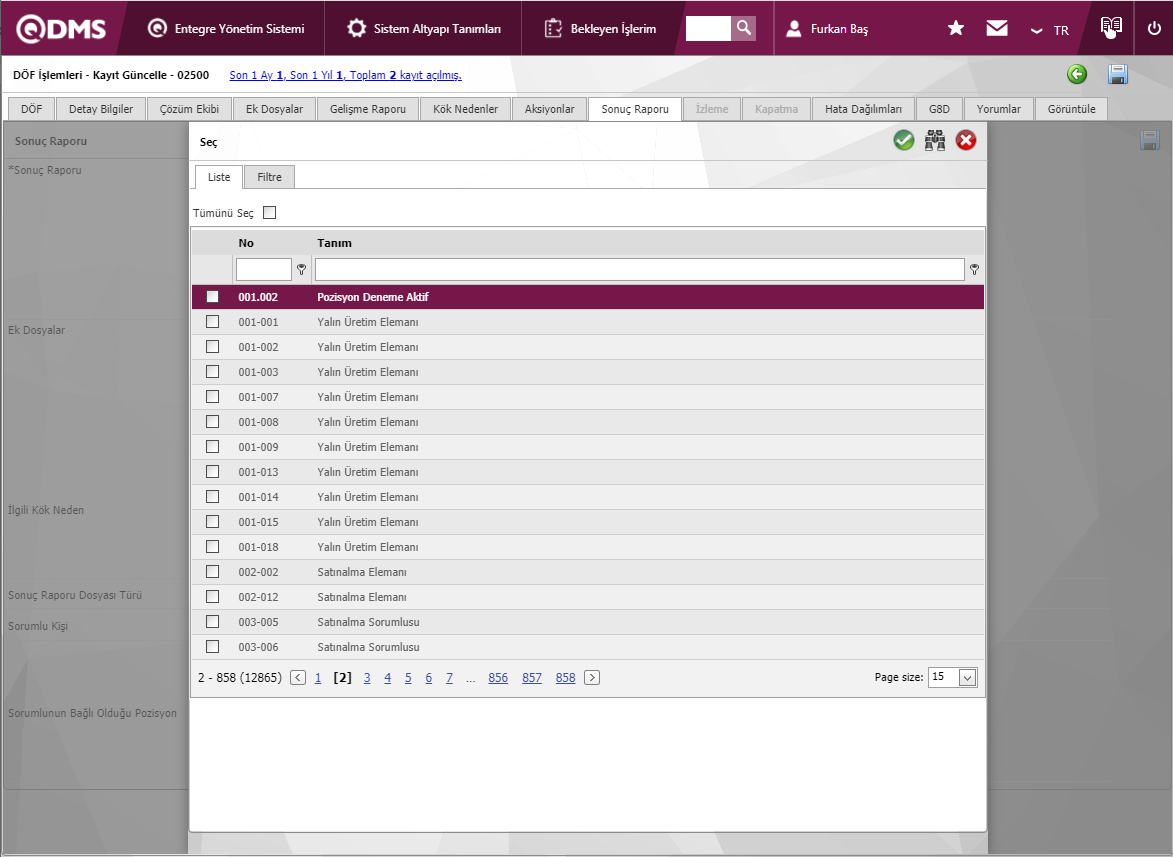
Task: Open the Kök Nedenler tab
Action: [465, 109]
